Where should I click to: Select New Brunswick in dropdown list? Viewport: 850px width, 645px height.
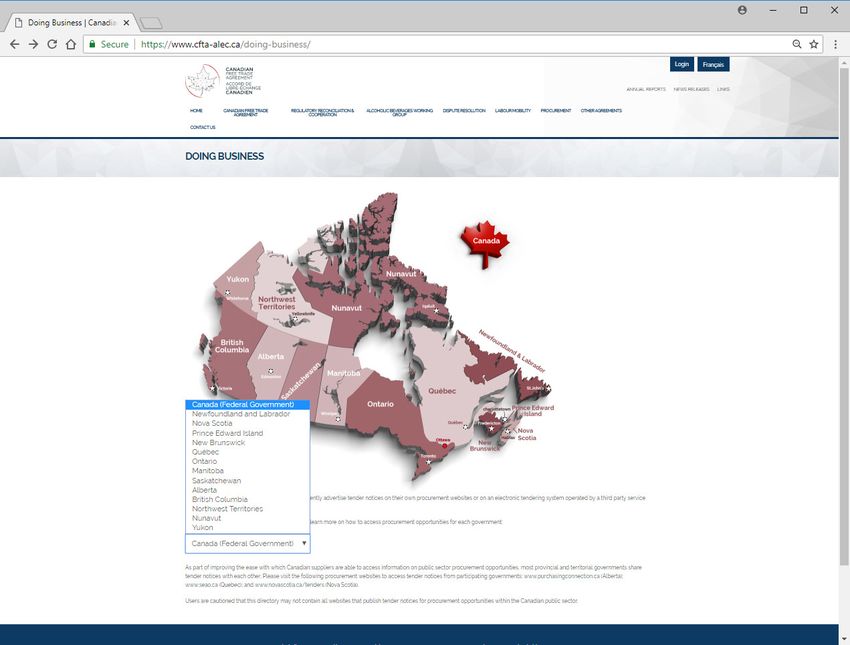(248, 442)
